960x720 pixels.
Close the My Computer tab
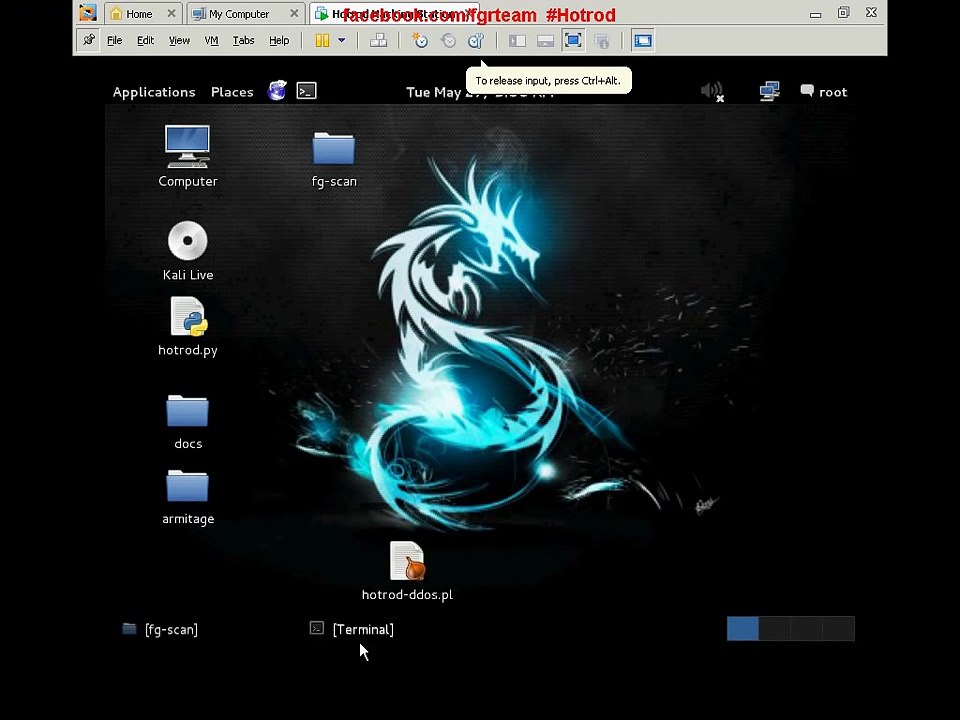click(x=294, y=13)
